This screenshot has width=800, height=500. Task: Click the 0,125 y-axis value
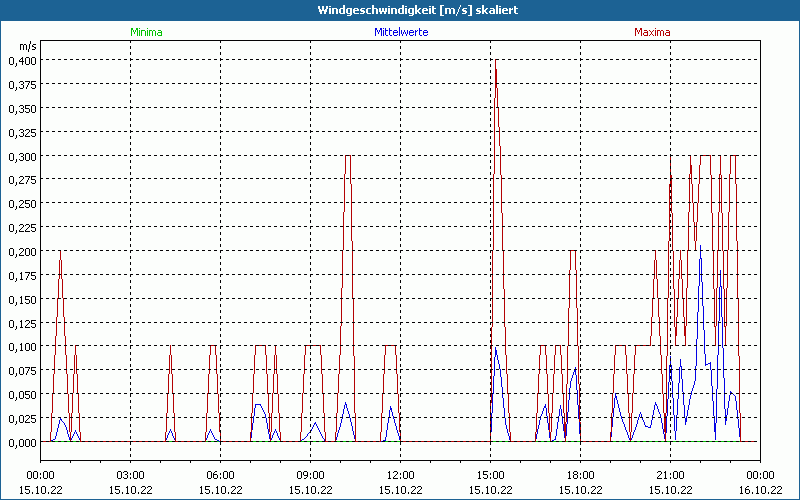pos(22,323)
